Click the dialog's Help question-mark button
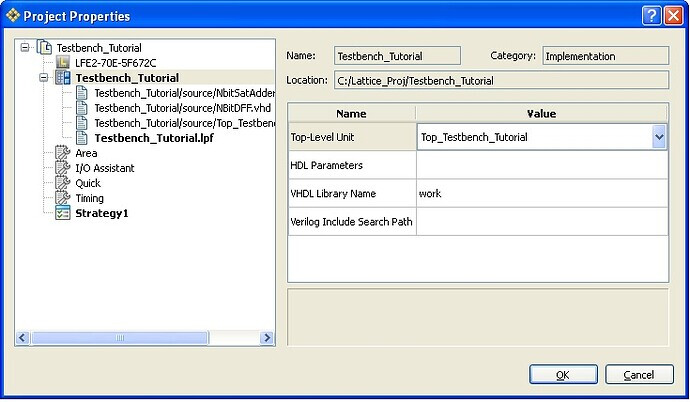690x402 pixels. (x=651, y=16)
